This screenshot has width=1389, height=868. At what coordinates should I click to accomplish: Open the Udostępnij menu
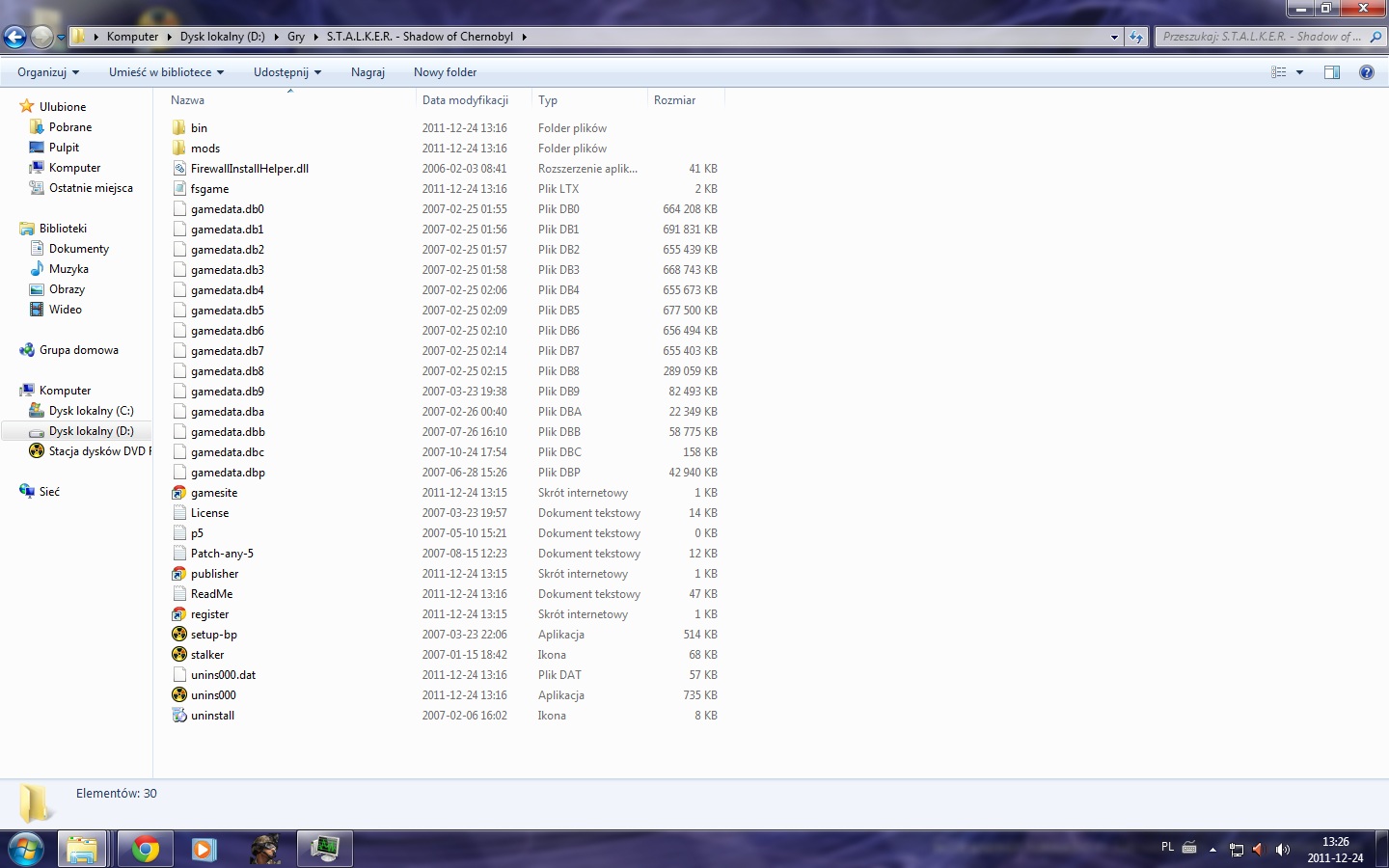pos(287,72)
